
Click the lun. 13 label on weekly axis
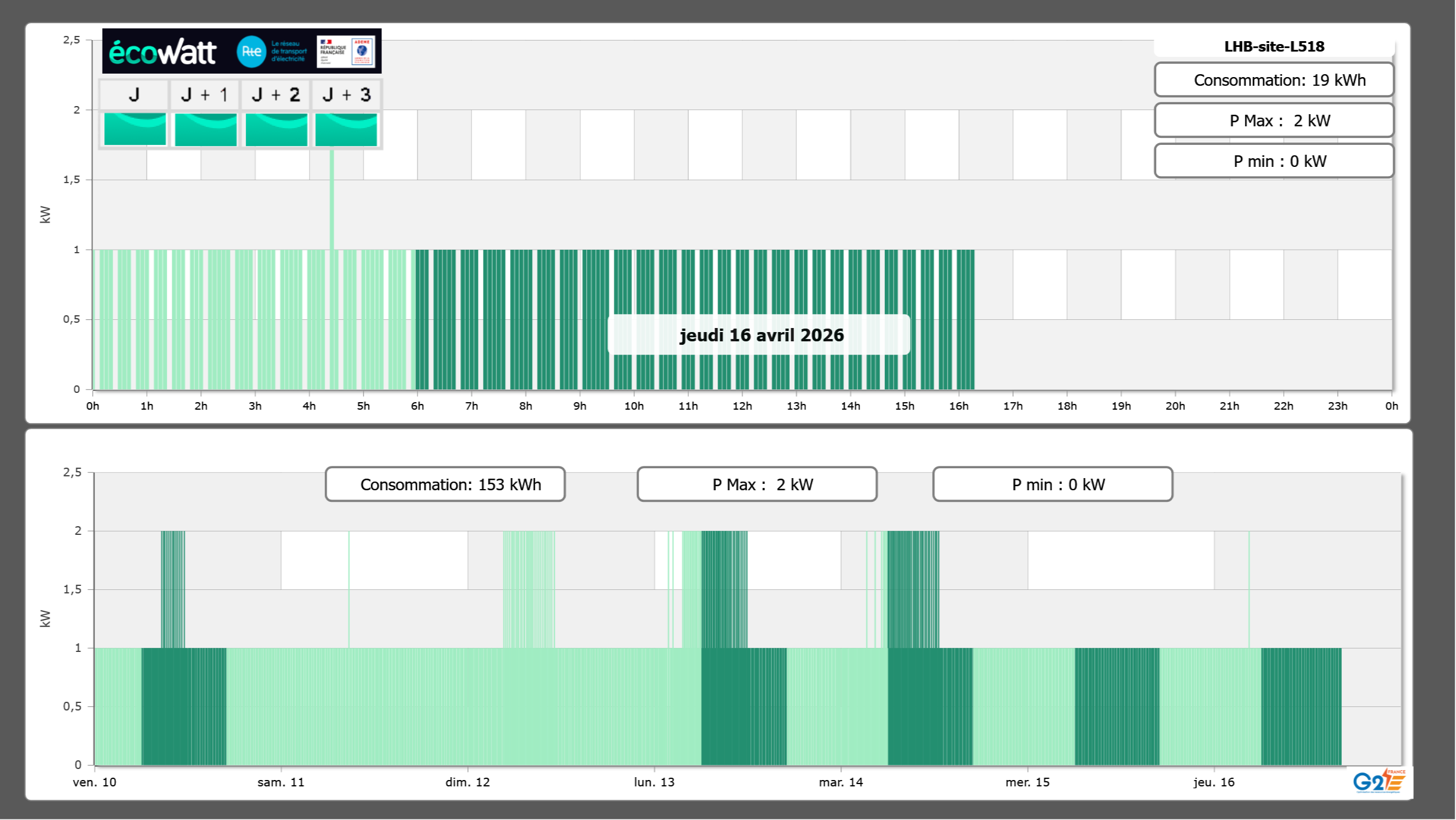(x=654, y=782)
